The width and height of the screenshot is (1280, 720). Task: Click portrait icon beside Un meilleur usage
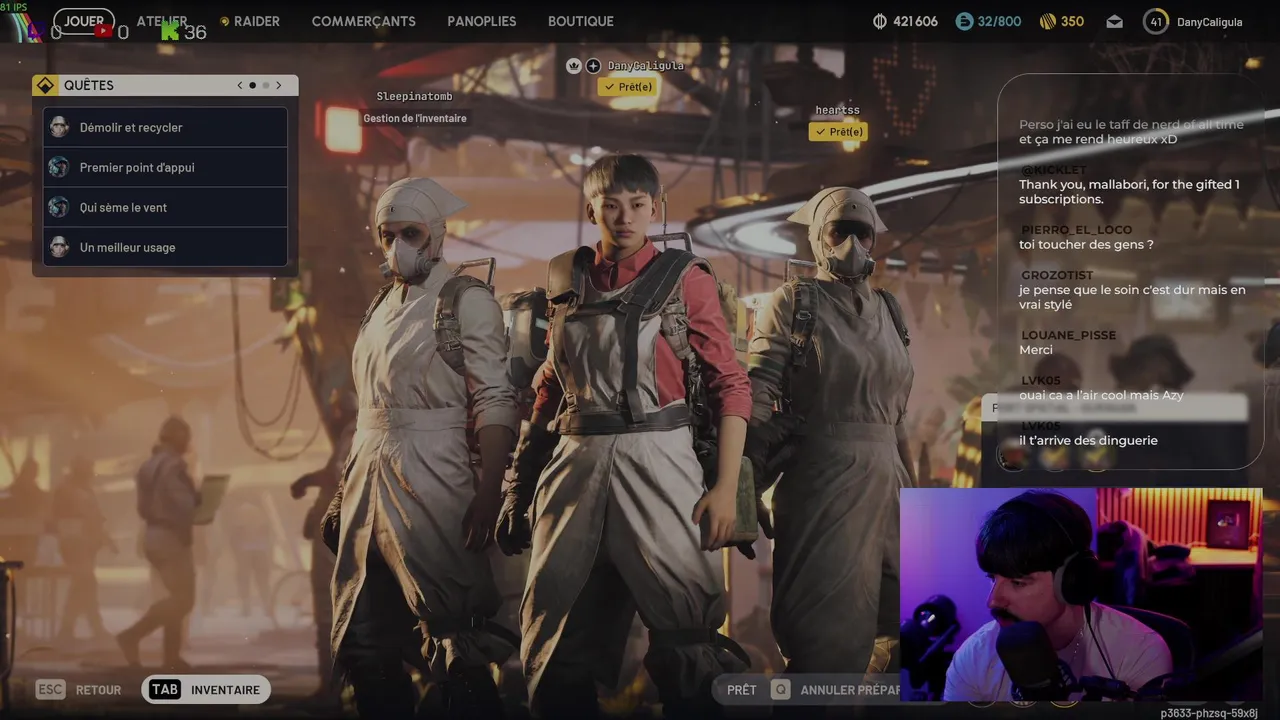click(x=59, y=247)
